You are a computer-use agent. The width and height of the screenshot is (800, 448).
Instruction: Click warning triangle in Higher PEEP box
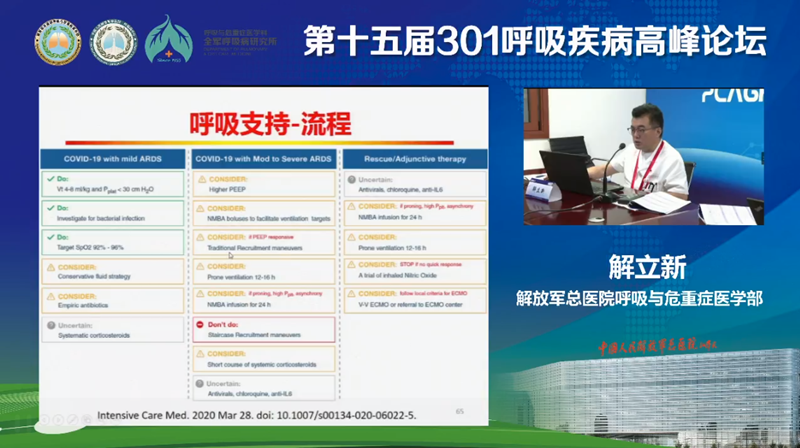tap(202, 179)
